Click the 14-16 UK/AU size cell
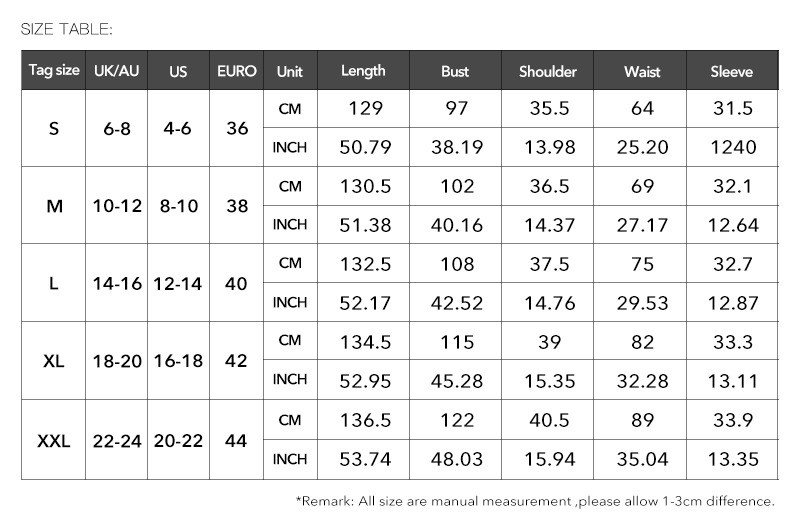 (117, 284)
